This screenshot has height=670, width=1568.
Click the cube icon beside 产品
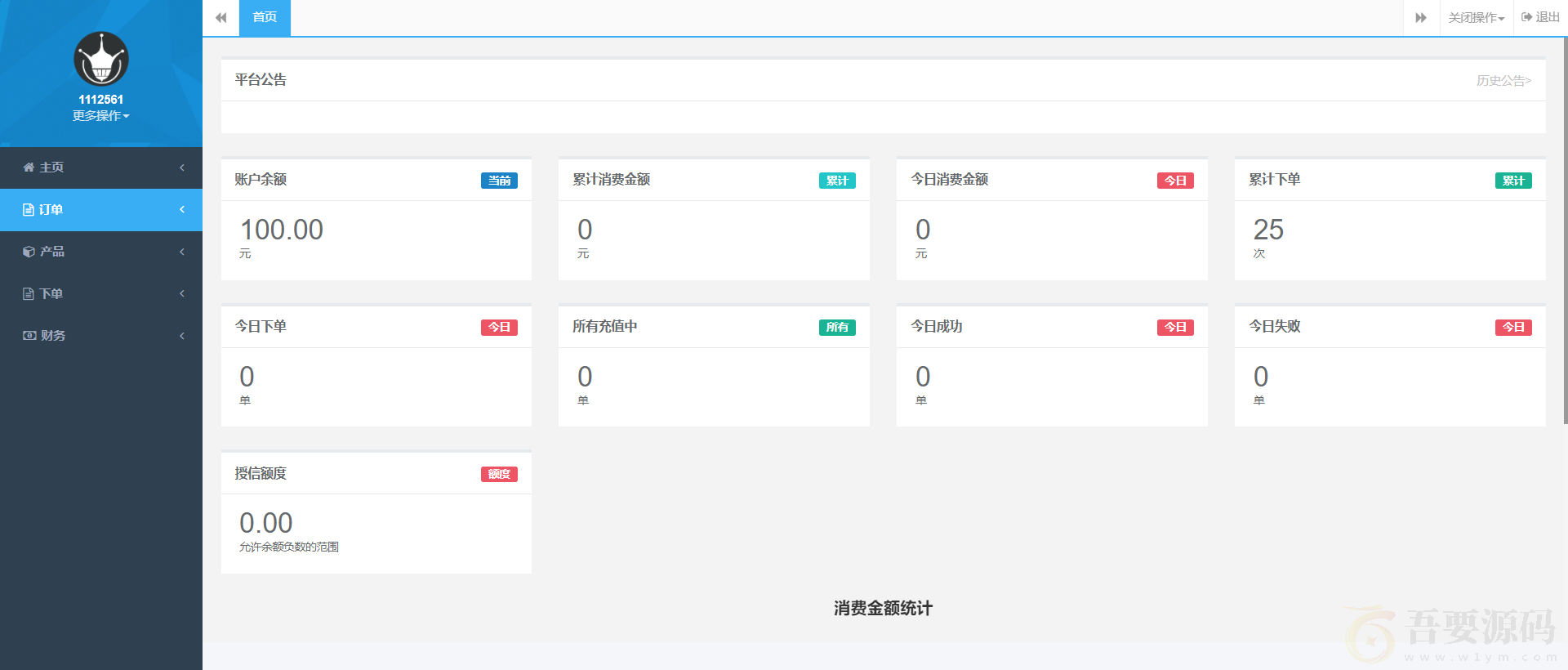click(29, 252)
